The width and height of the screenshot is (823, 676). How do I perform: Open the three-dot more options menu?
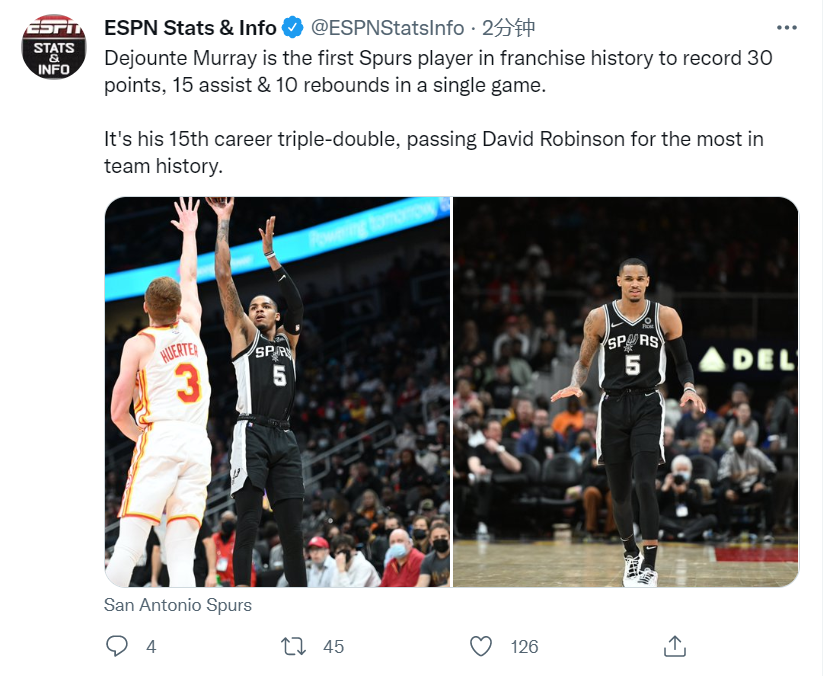pos(787,28)
